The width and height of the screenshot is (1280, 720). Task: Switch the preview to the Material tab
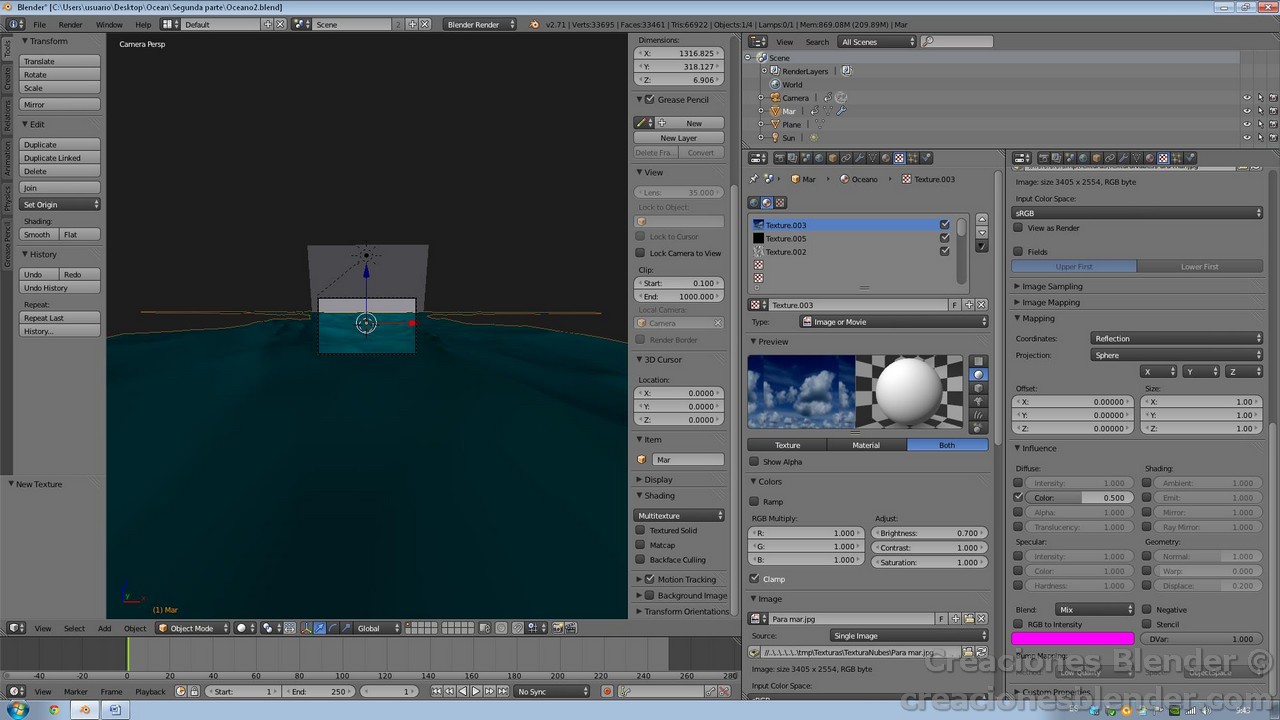click(x=866, y=445)
